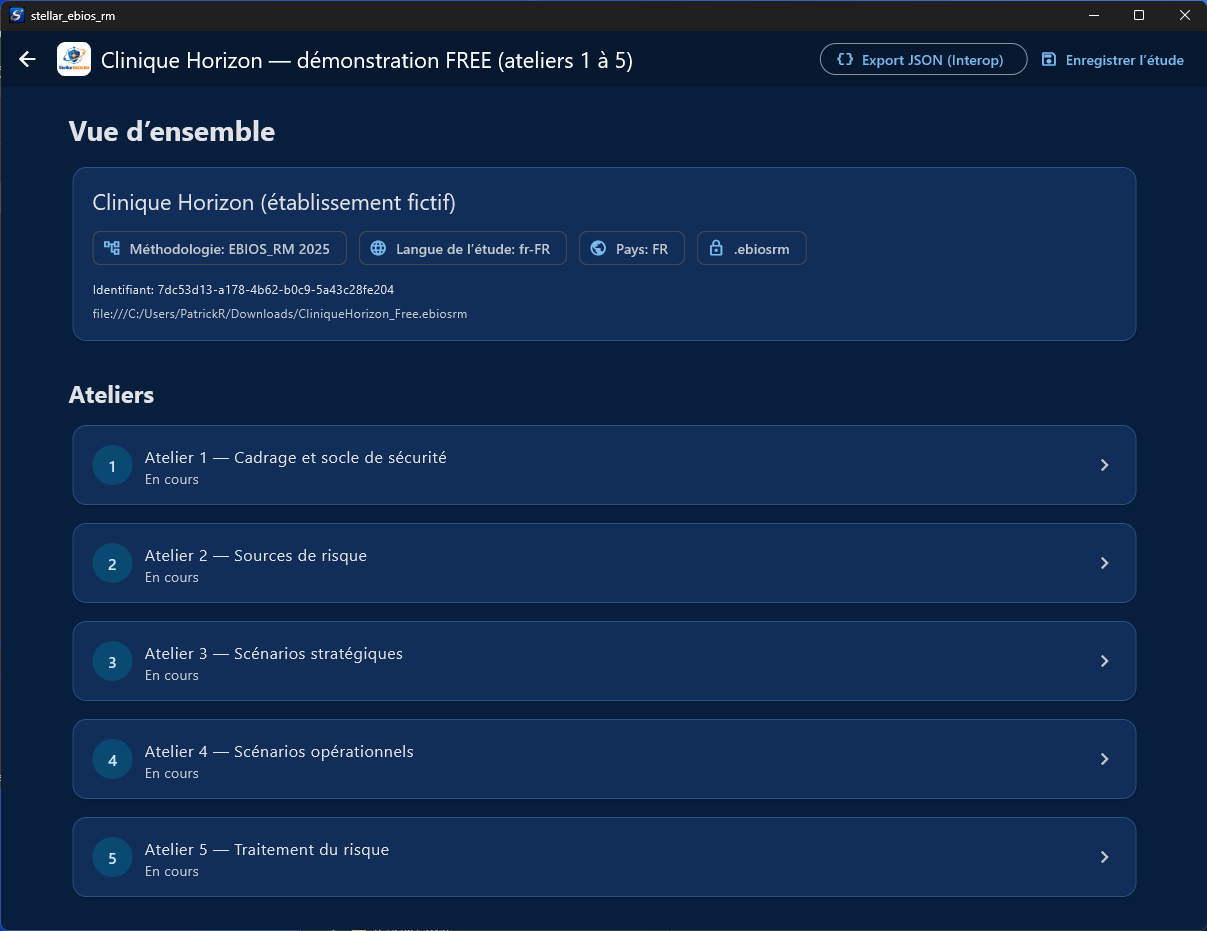The height and width of the screenshot is (931, 1207).
Task: Maximize the stellar_ebios_rm window
Action: [1139, 15]
